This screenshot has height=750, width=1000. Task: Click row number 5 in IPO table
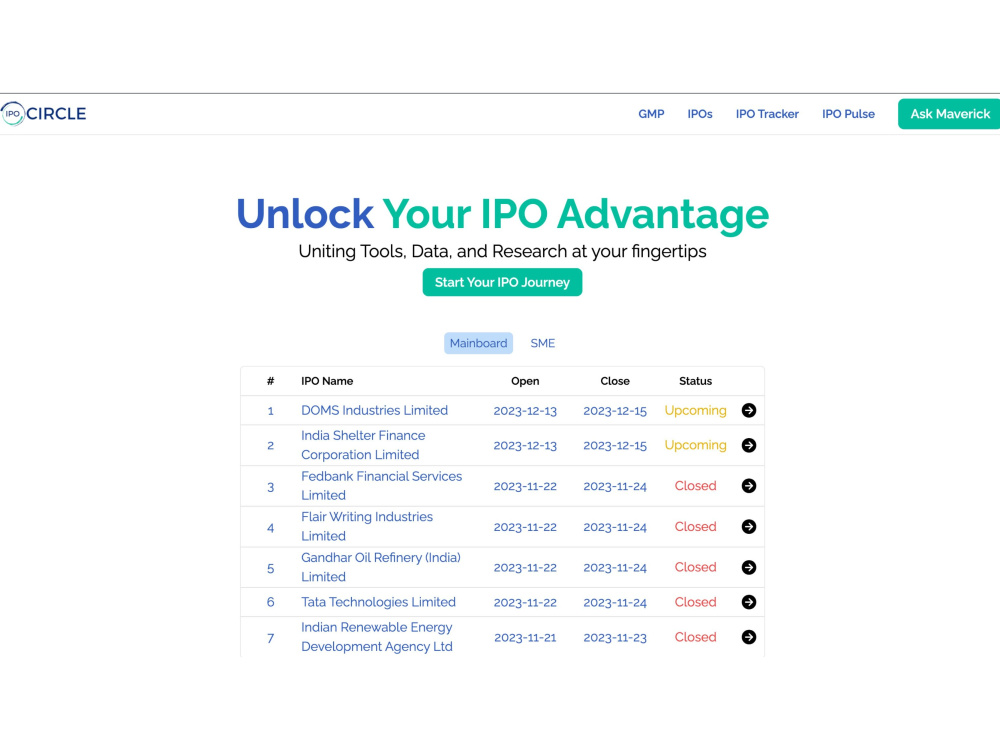pos(270,568)
